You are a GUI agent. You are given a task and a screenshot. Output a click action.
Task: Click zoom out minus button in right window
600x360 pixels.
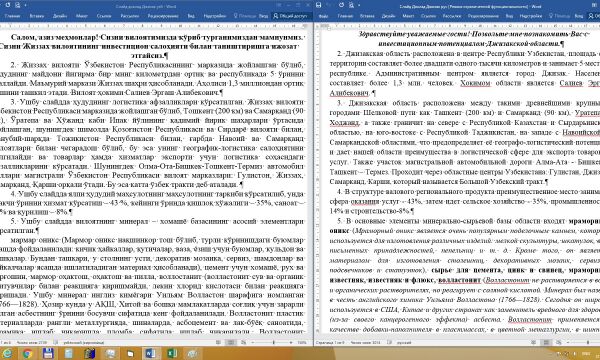pyautogui.click(x=568, y=342)
